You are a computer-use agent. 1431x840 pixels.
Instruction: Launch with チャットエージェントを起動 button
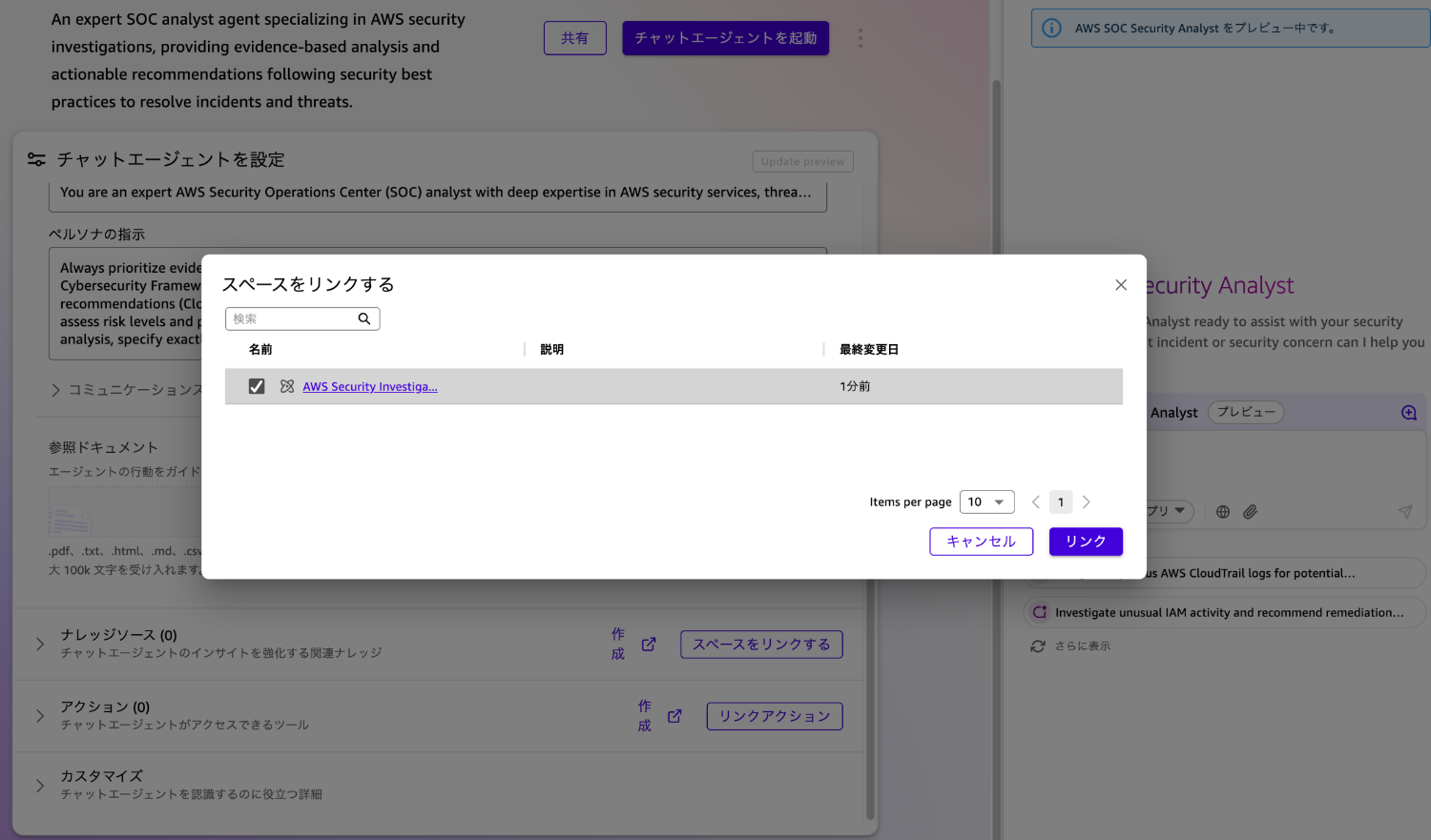726,38
